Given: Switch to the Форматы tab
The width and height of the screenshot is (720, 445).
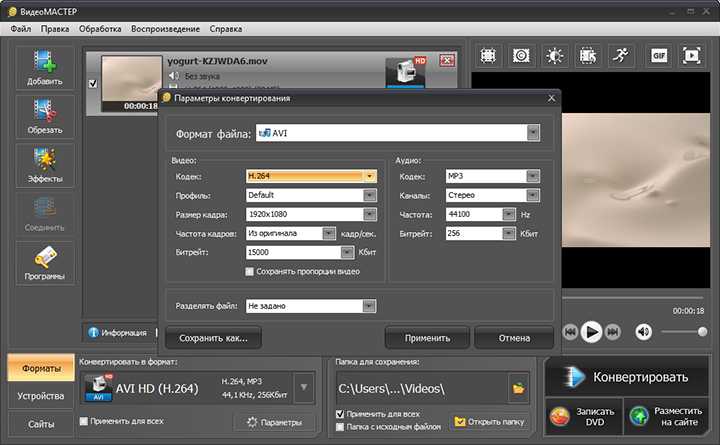Looking at the screenshot, I should pos(41,368).
